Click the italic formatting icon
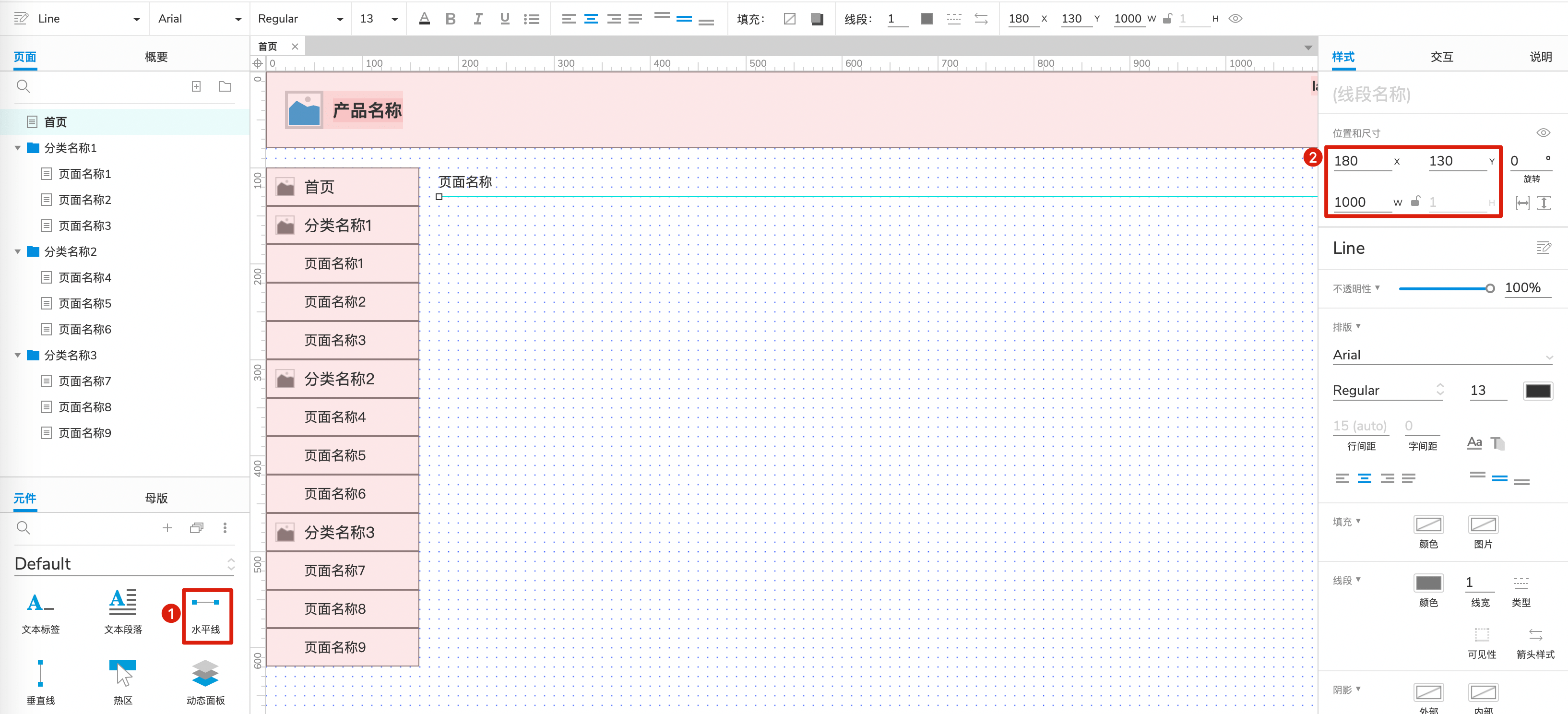This screenshot has width=1568, height=714. [x=478, y=19]
